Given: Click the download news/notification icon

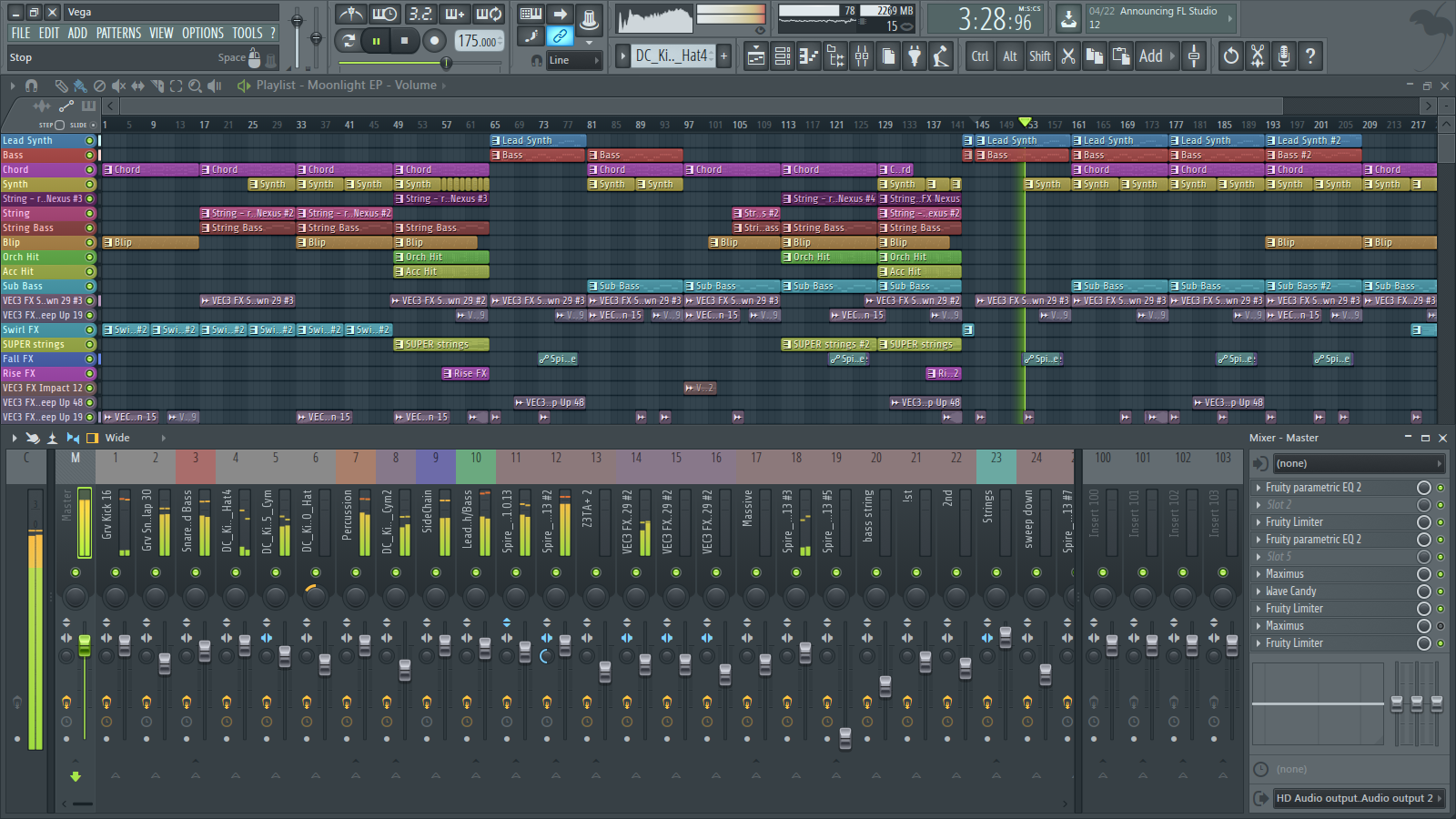Looking at the screenshot, I should (x=1068, y=17).
